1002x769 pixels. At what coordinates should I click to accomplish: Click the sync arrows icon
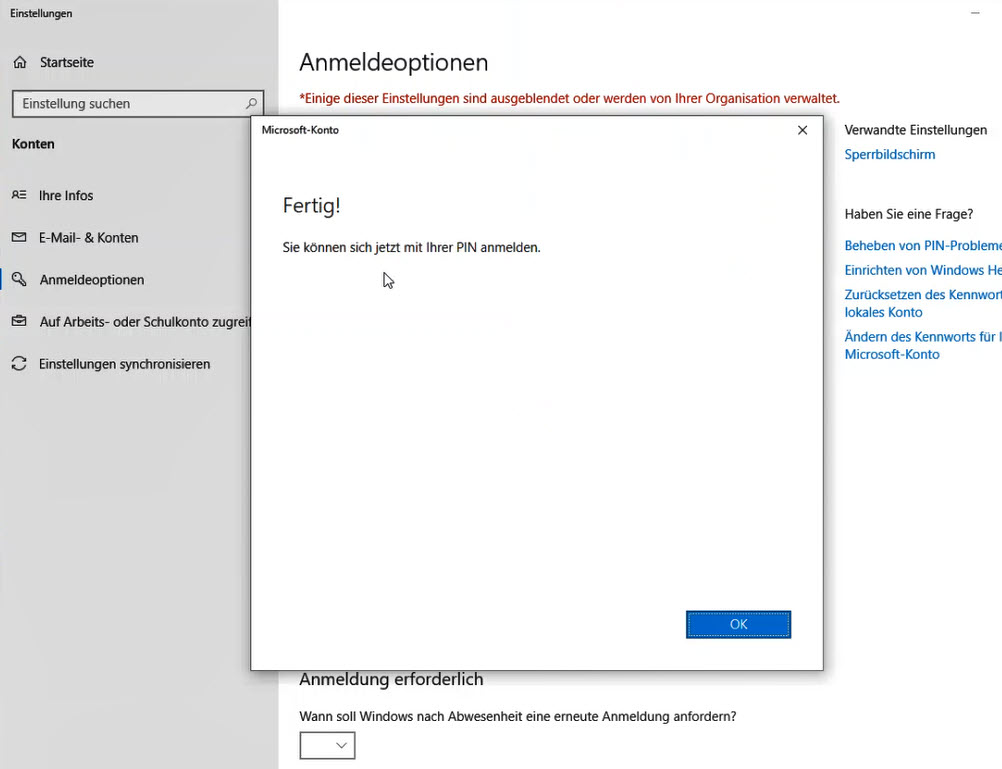pyautogui.click(x=19, y=364)
